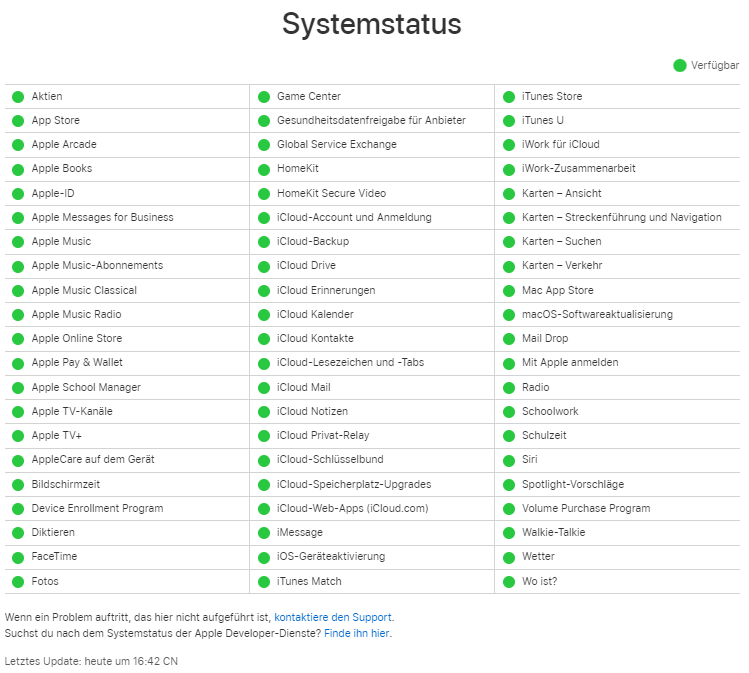Click the Mac App Store entry
749x673 pixels.
[557, 290]
